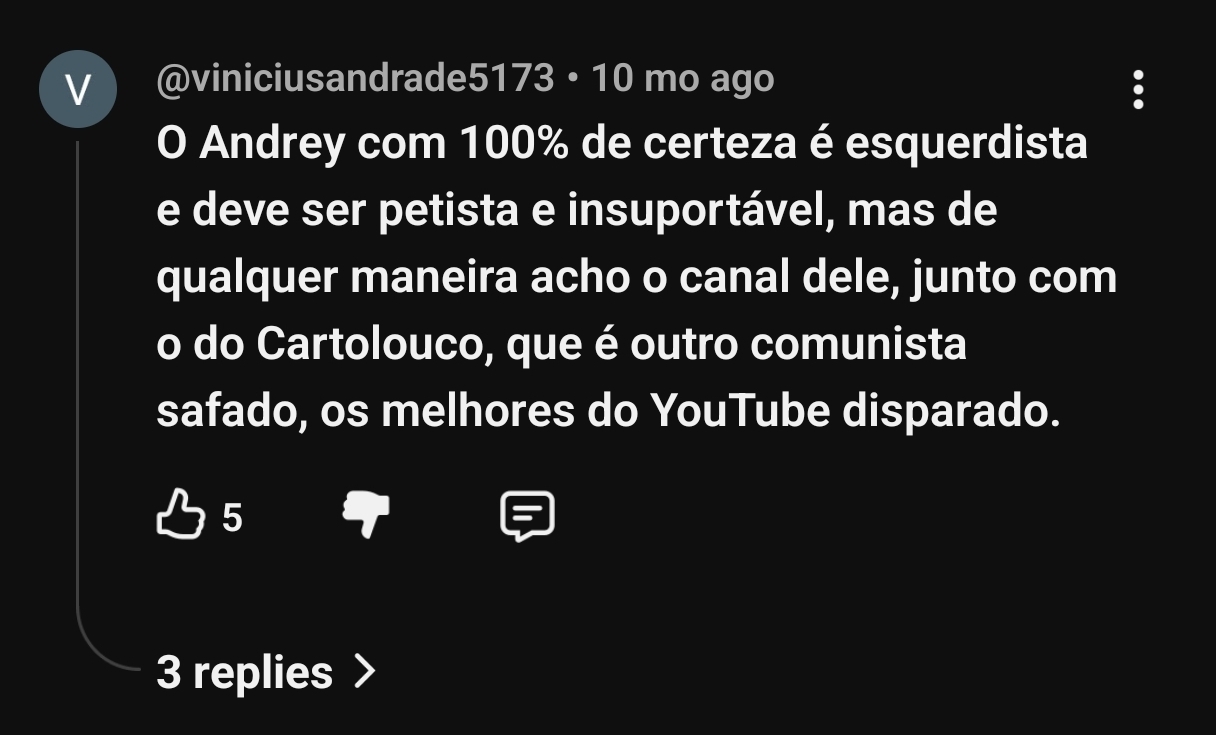Open the three-dot options menu

point(1137,90)
